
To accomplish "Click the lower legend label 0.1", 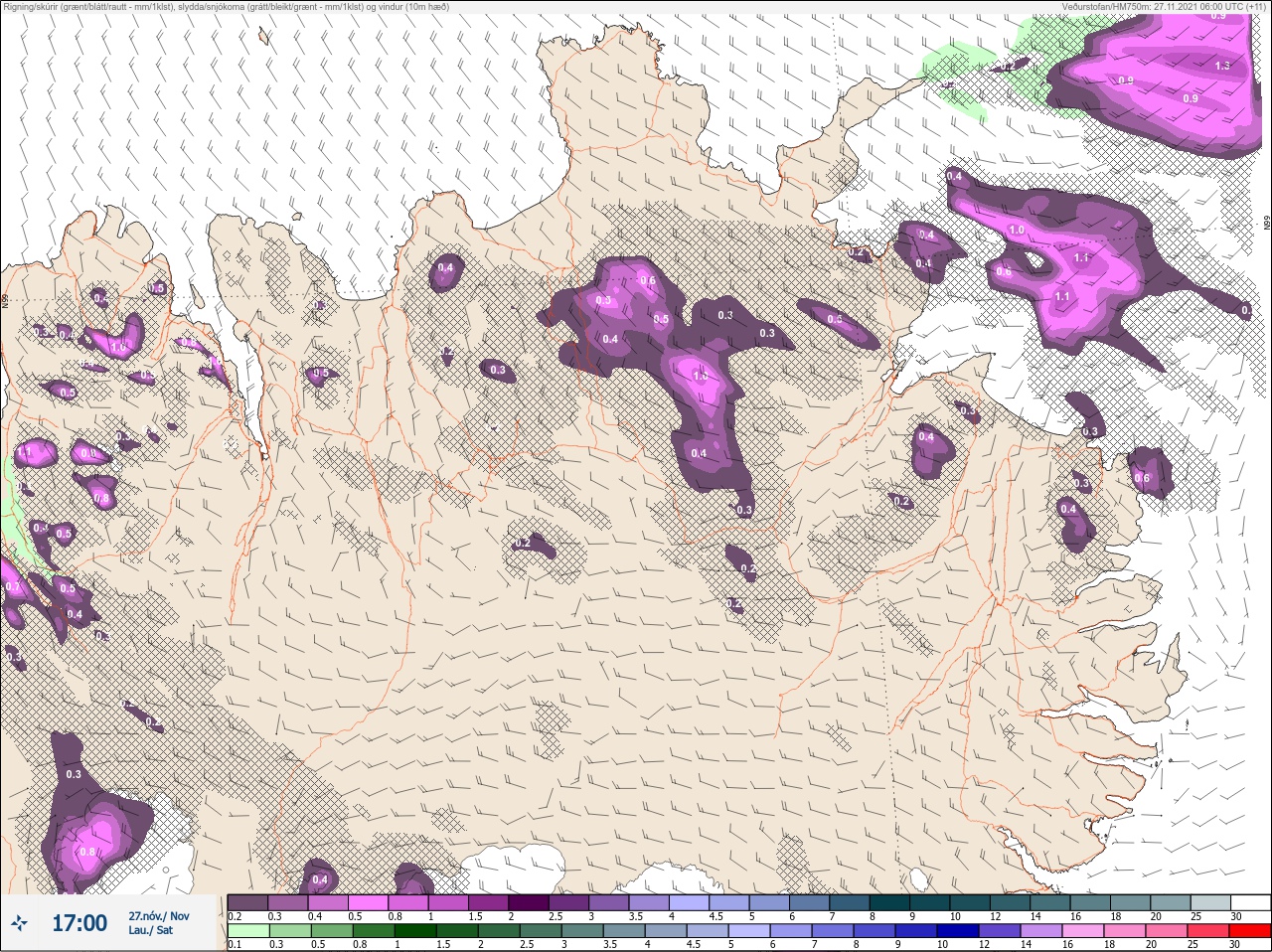I will click(235, 945).
